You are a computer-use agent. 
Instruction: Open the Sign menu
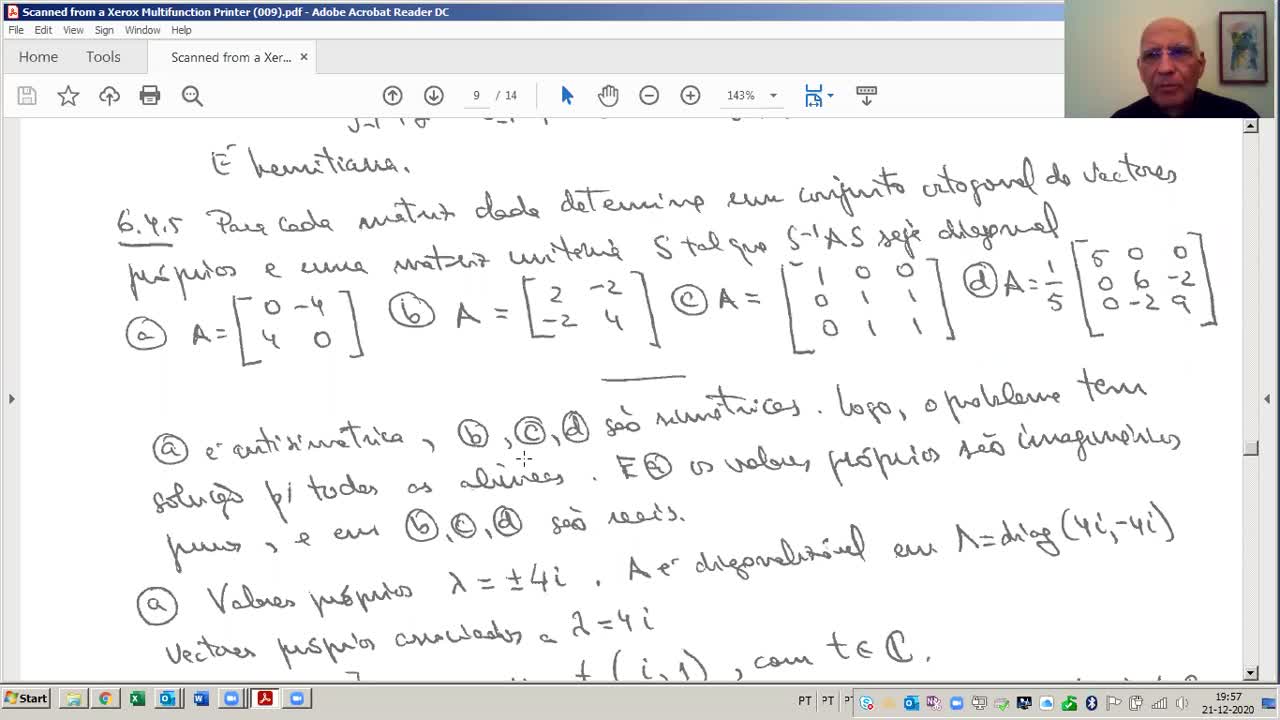[104, 30]
